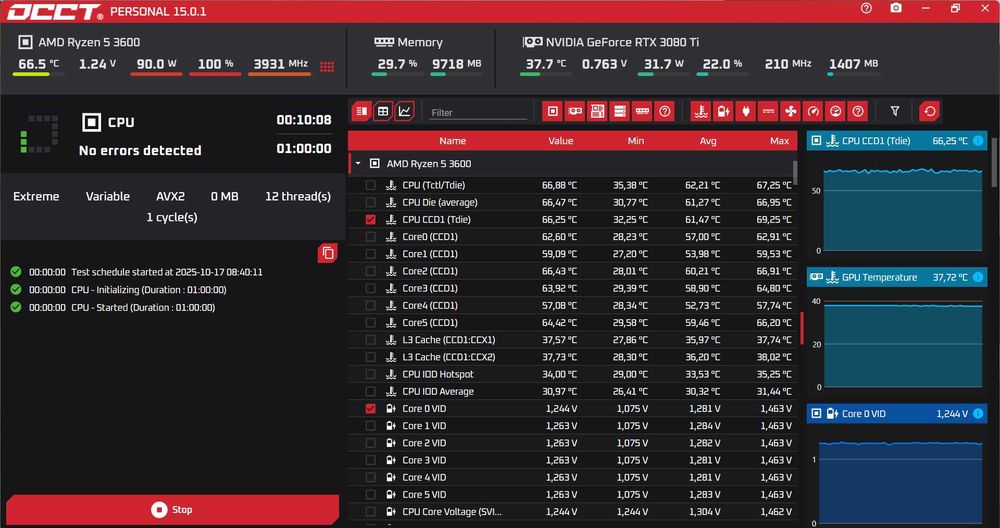The height and width of the screenshot is (528, 1000).
Task: Toggle frequency gauge filter icon
Action: [x=812, y=112]
